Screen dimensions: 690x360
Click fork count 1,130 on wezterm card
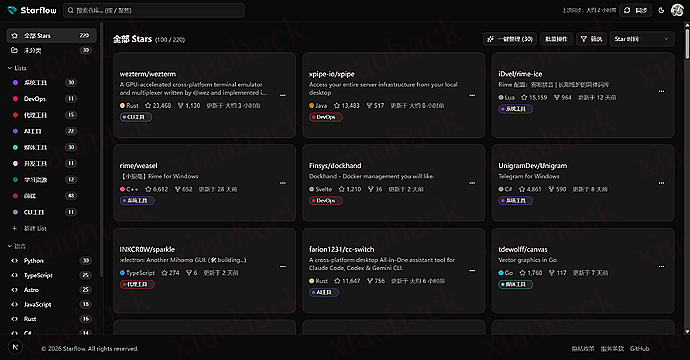pos(189,106)
